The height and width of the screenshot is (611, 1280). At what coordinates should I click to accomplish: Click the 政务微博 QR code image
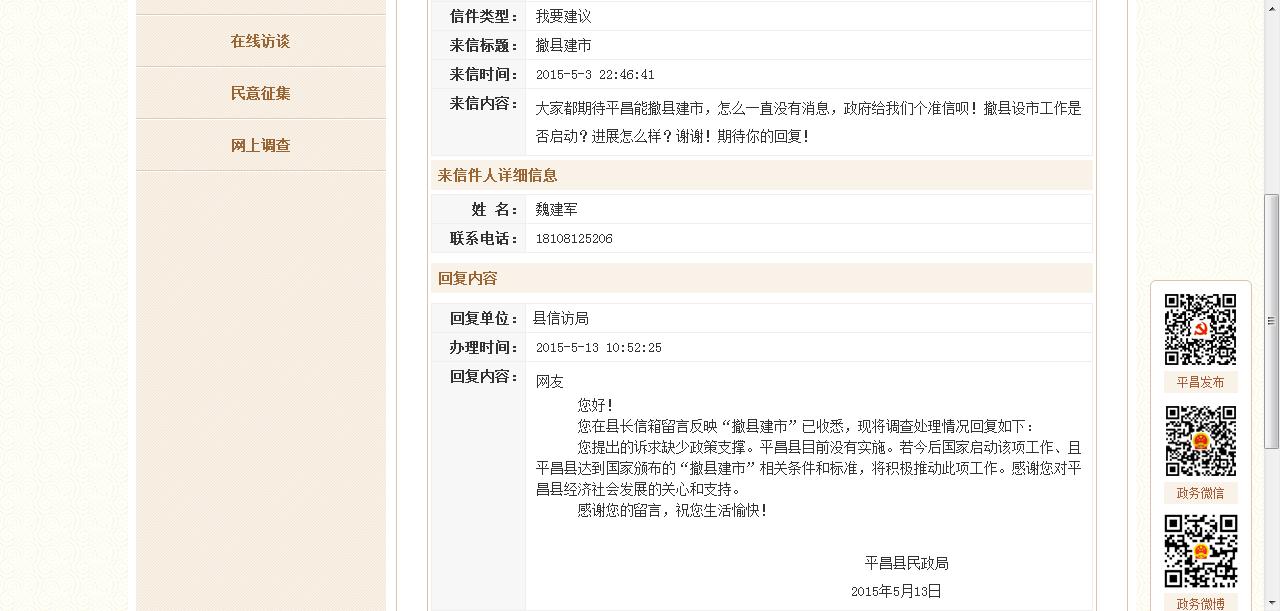[1200, 551]
